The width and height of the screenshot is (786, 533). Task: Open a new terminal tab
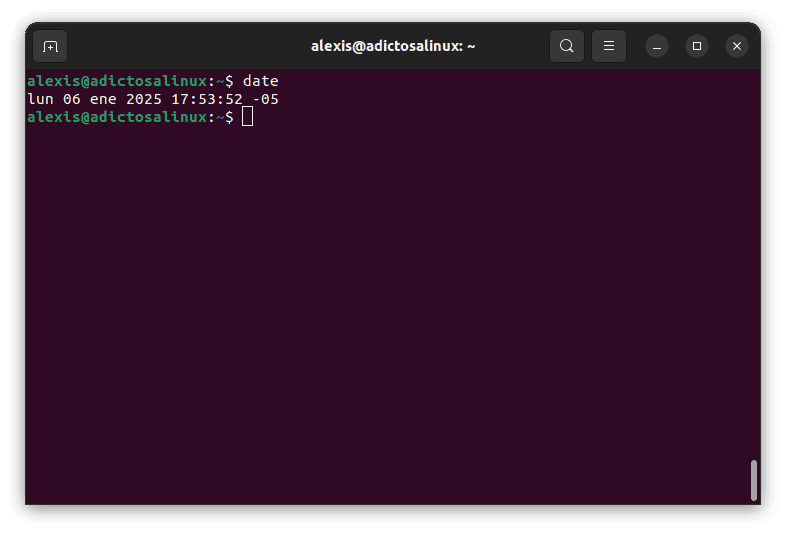tap(50, 46)
